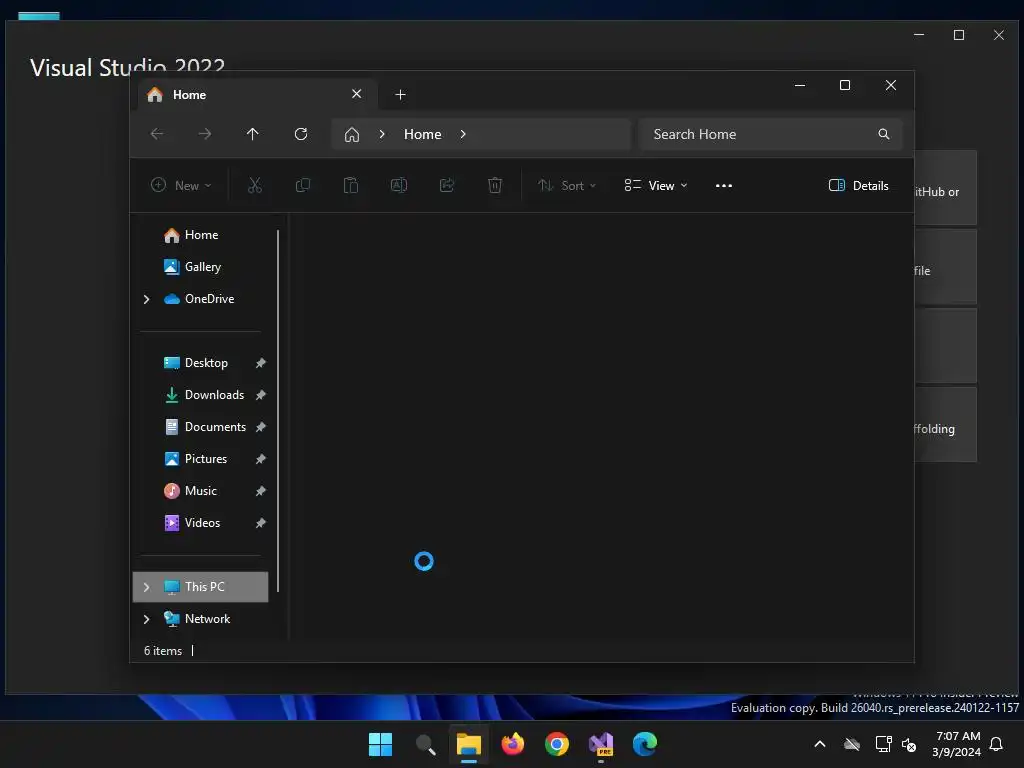The width and height of the screenshot is (1024, 768).
Task: Click the pin icon beside Music
Action: (x=261, y=491)
